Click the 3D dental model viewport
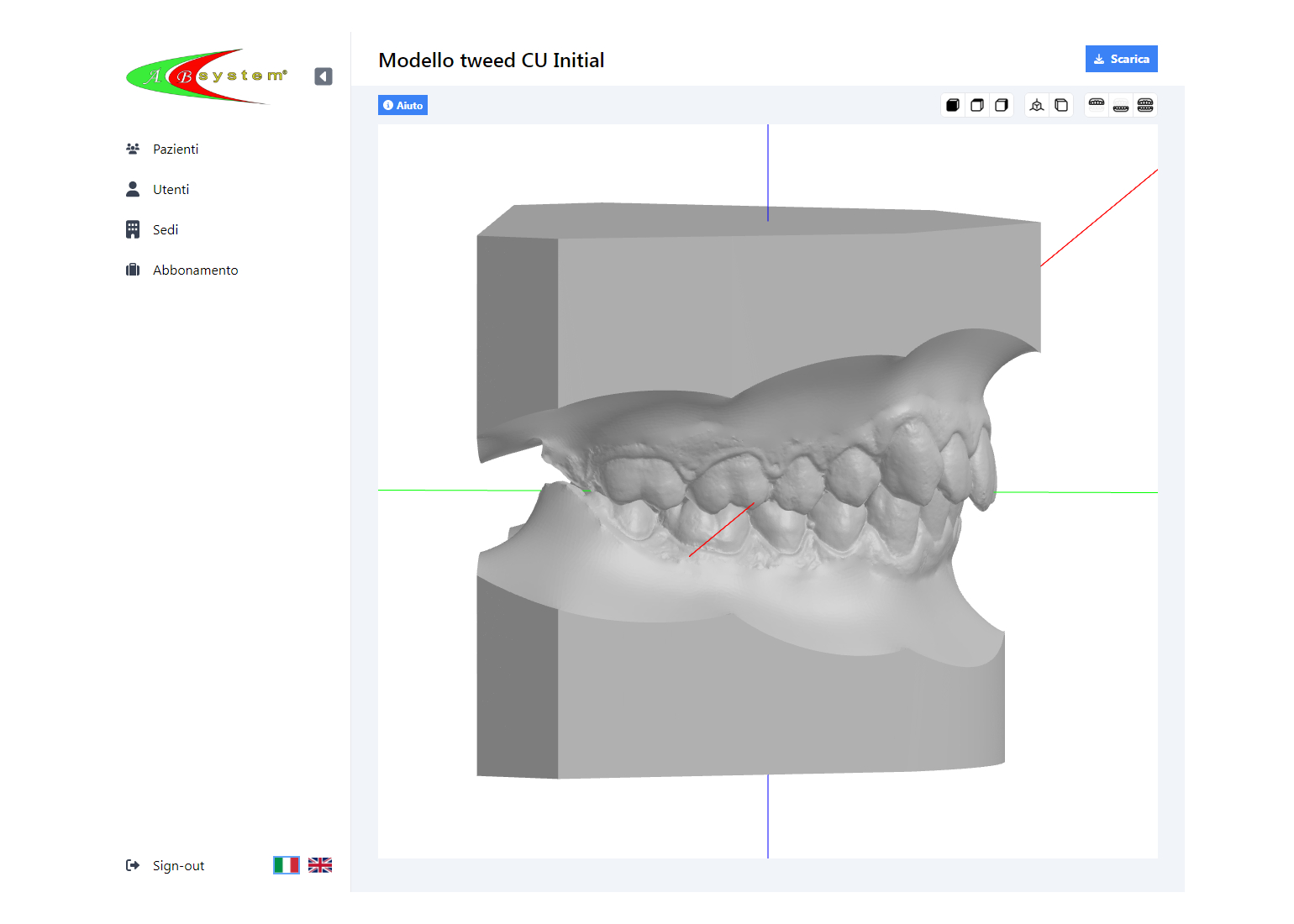The width and height of the screenshot is (1294, 924). coord(768,491)
